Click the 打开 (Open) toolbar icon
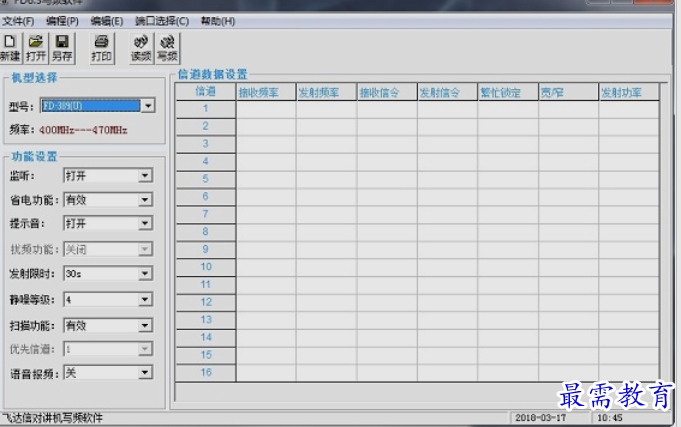 pos(36,48)
